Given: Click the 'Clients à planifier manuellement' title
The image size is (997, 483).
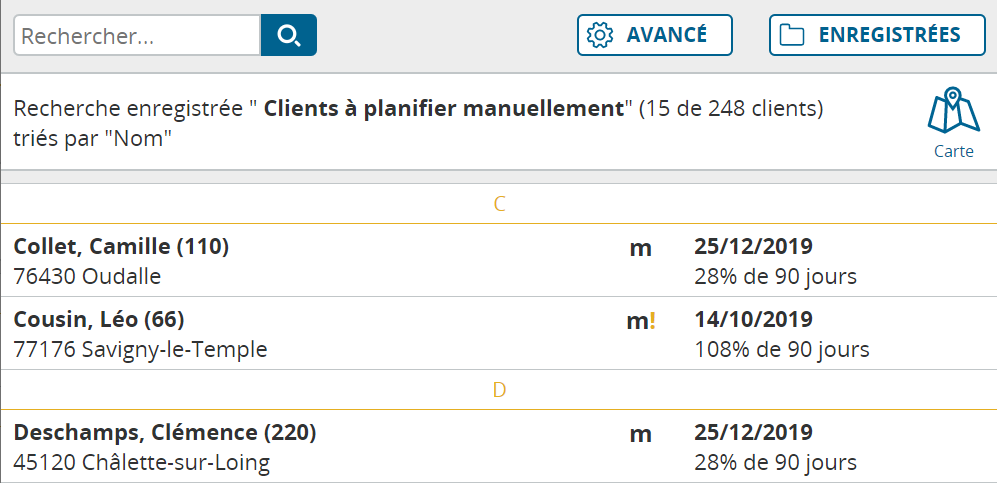Looking at the screenshot, I should point(444,109).
